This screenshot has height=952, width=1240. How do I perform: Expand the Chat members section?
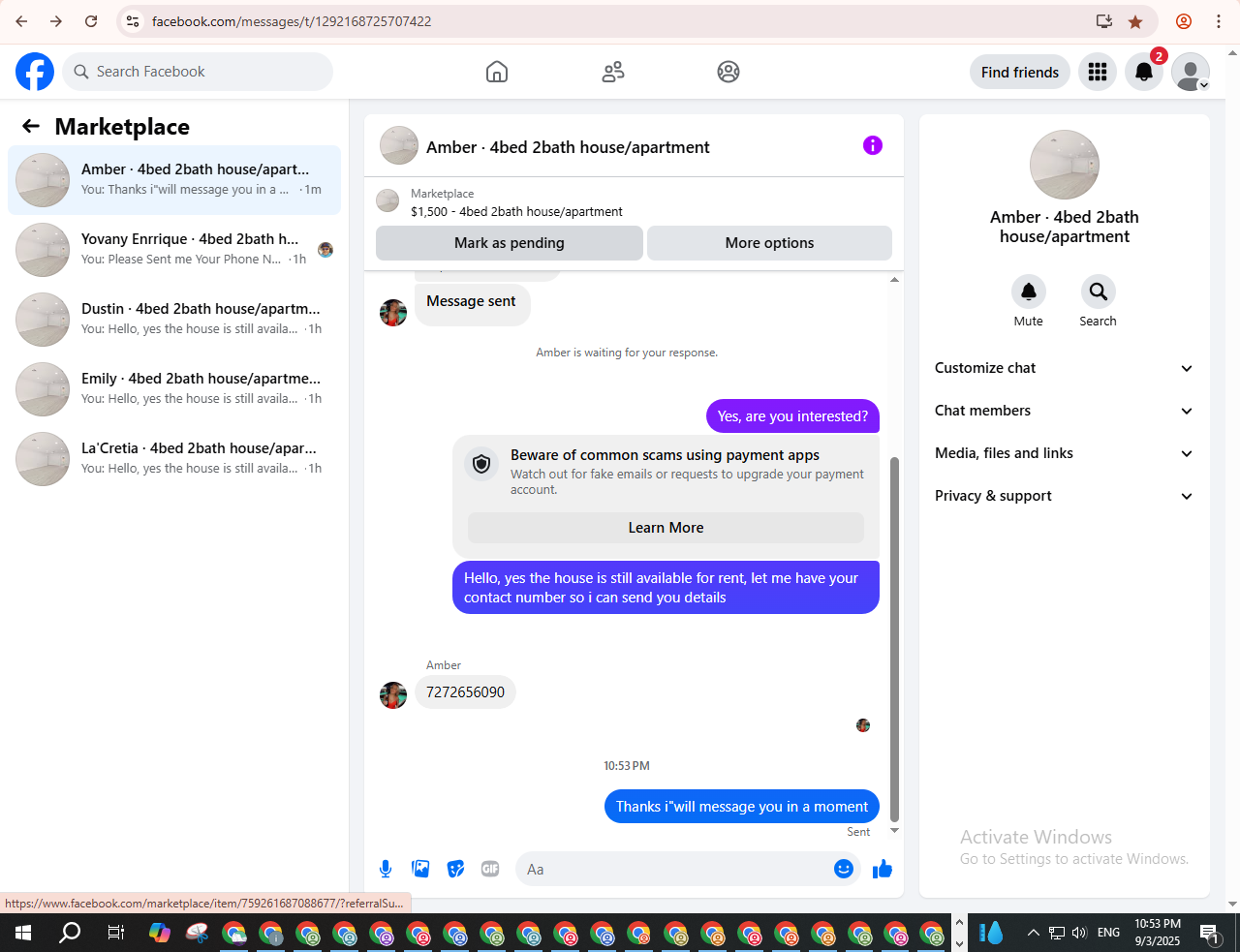click(x=1065, y=411)
